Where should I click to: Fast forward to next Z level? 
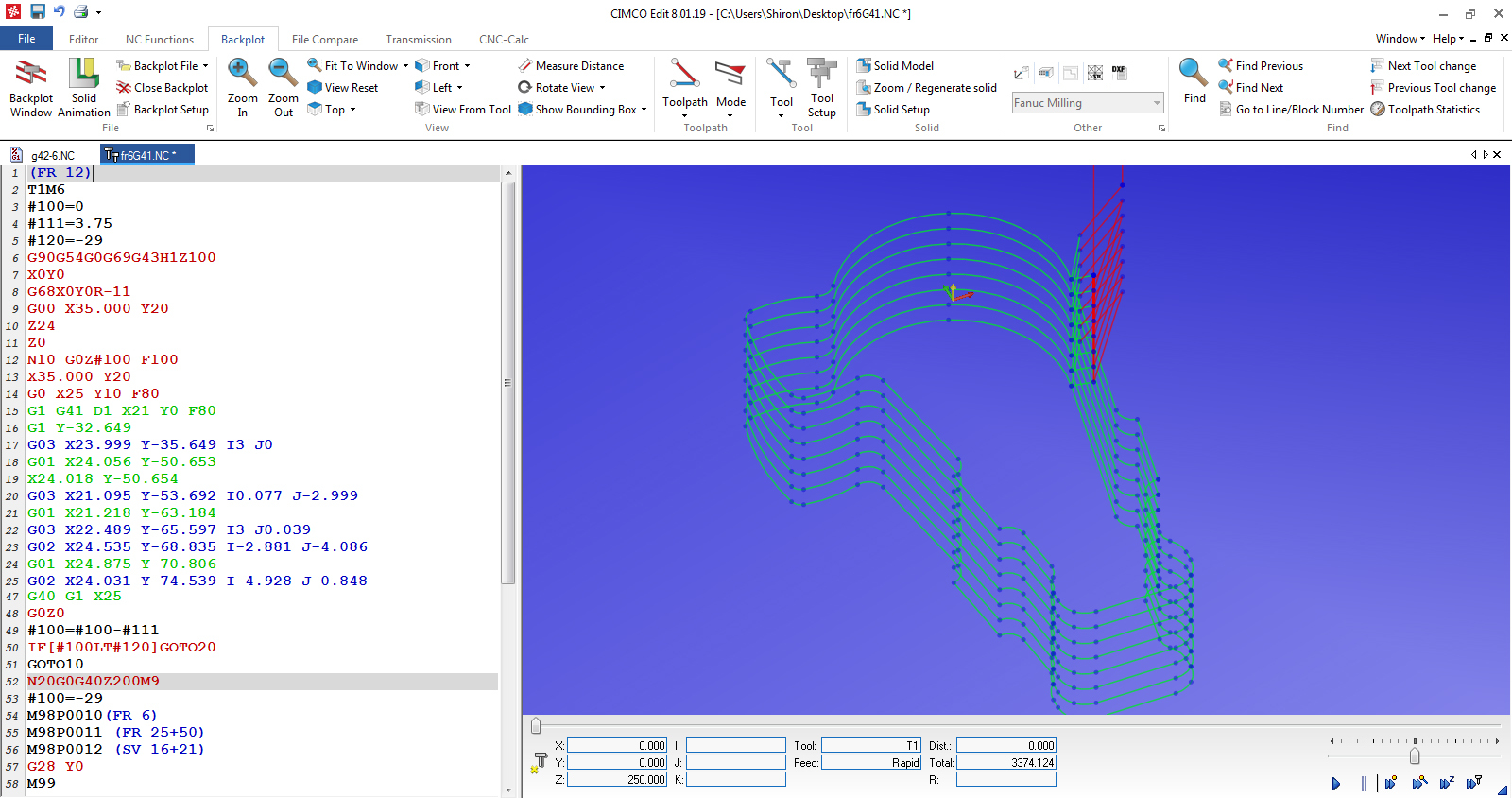[1447, 783]
